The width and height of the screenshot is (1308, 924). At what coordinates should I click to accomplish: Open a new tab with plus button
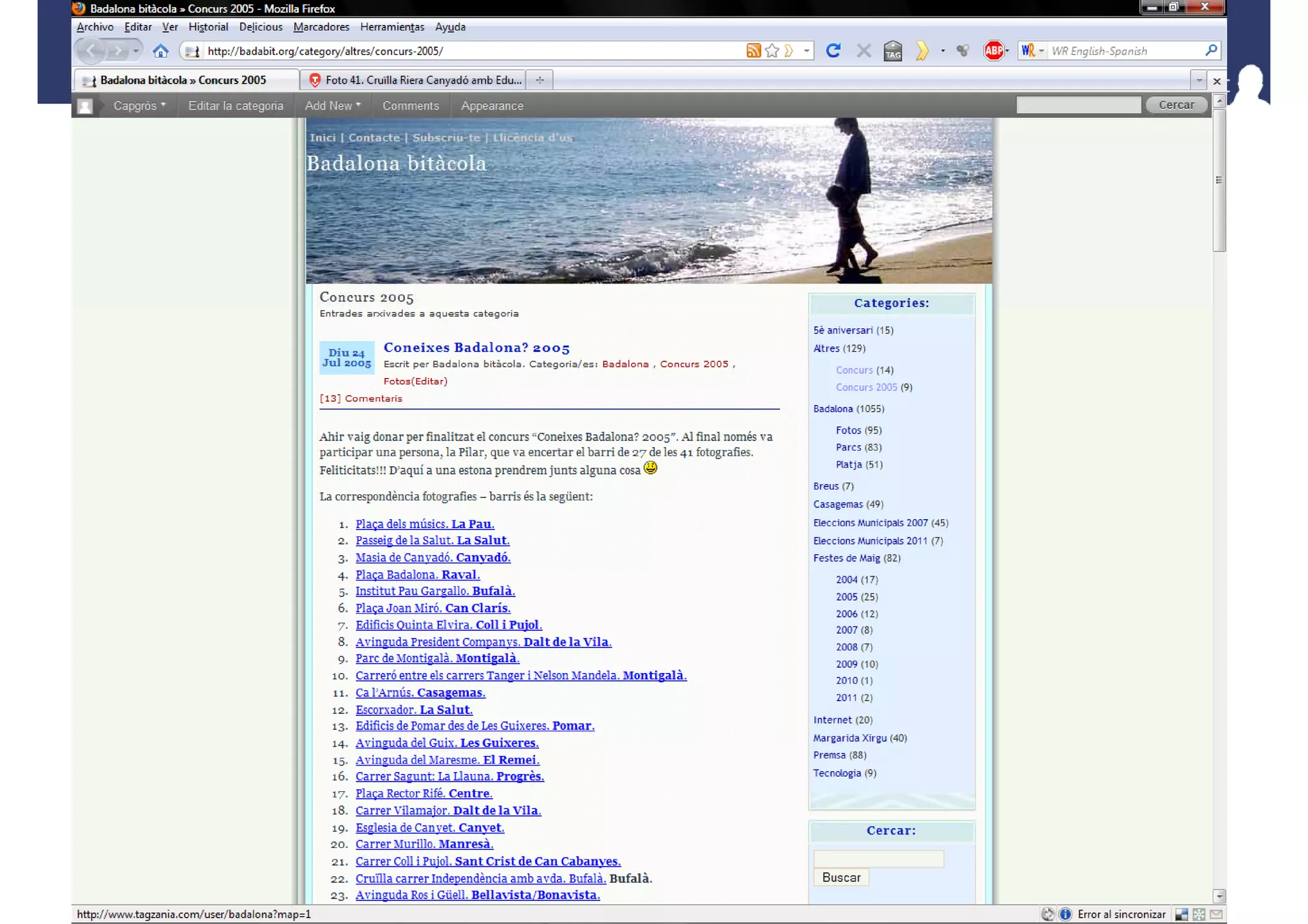[x=540, y=80]
